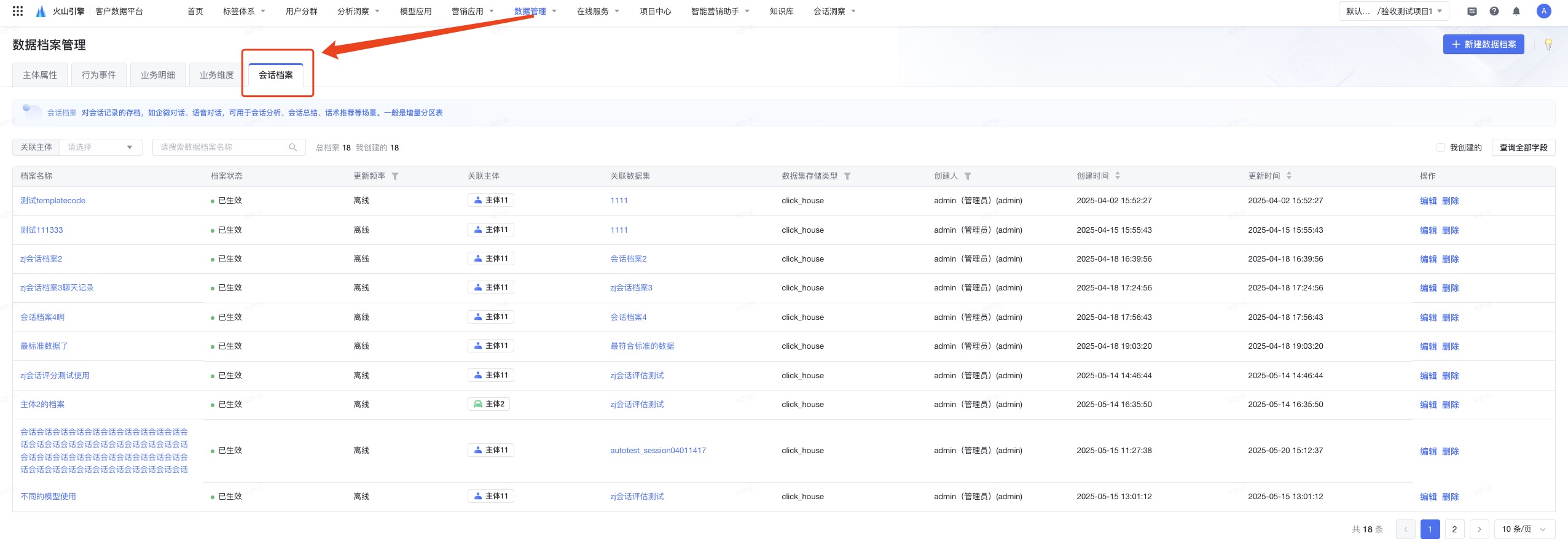Viewport: 1568px width, 544px height.
Task: Select page 1 in pagination
Action: [1430, 529]
